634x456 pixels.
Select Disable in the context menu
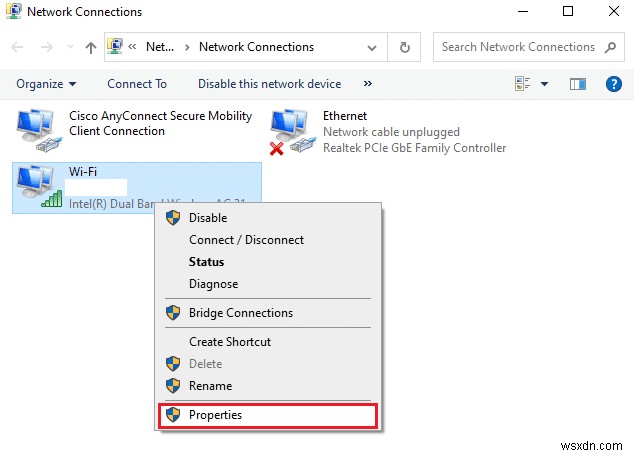(208, 218)
